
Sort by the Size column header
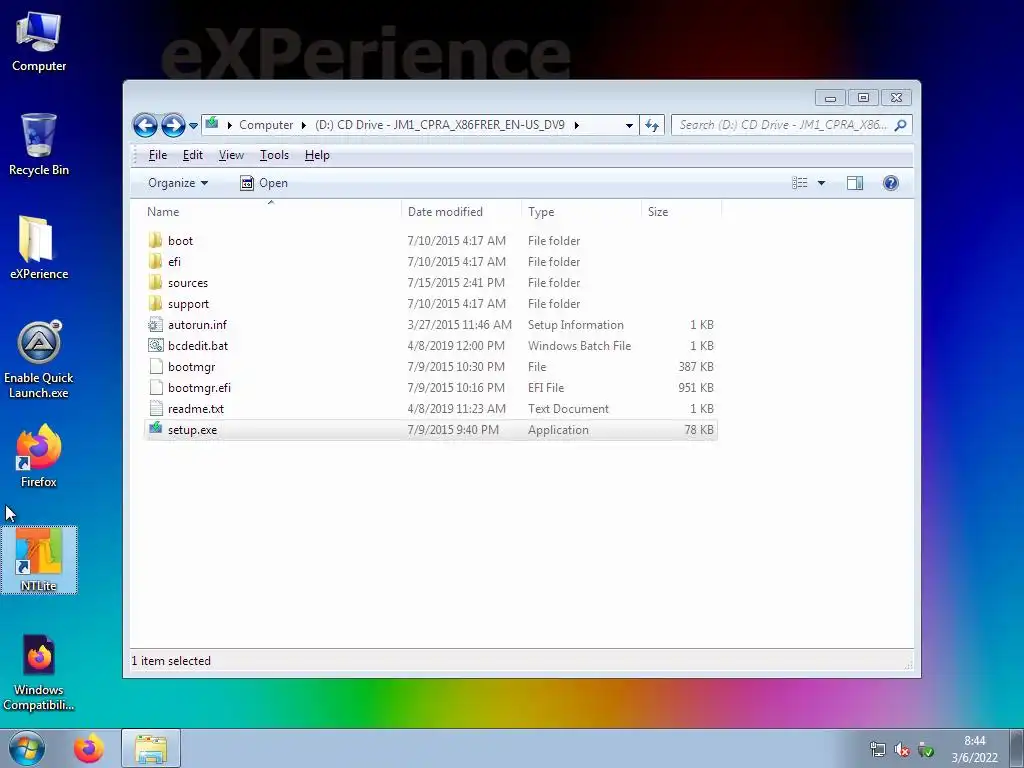pos(681,212)
